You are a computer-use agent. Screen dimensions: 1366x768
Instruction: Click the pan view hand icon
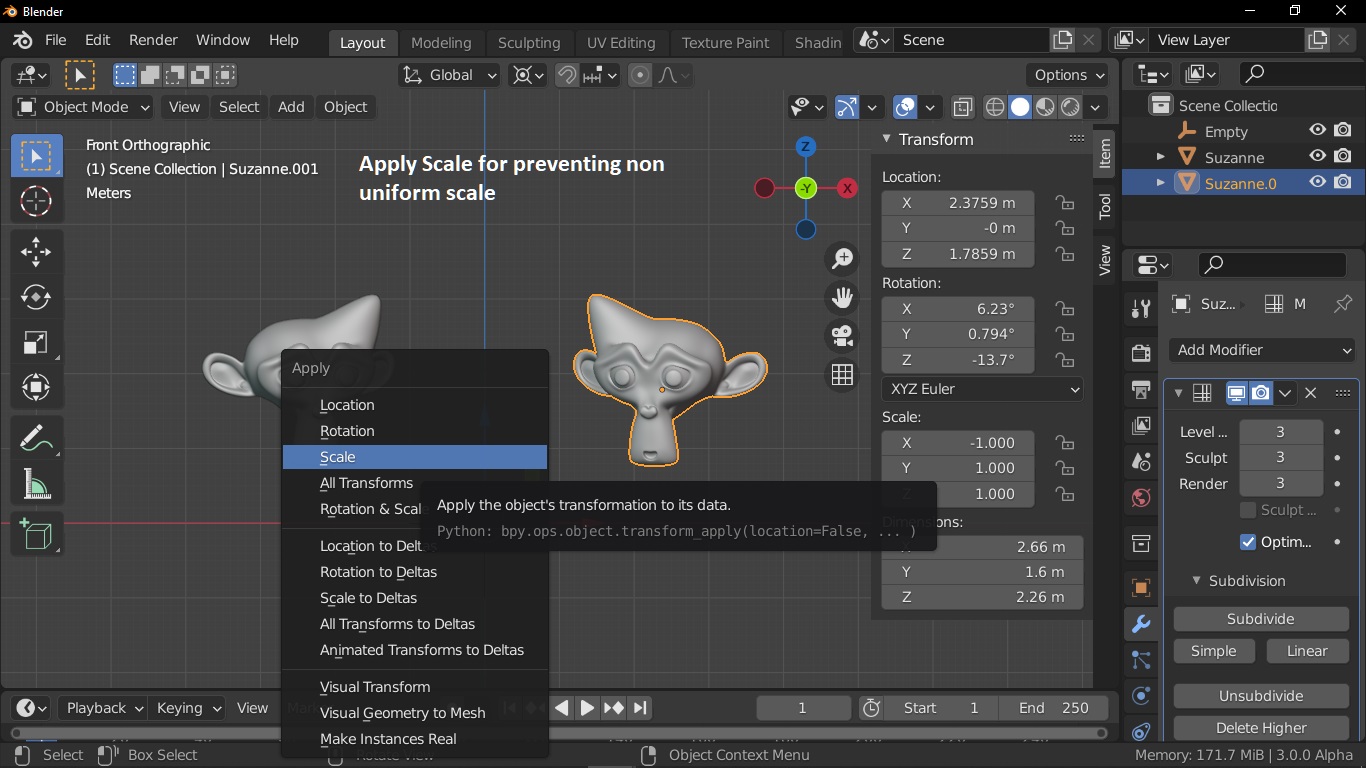(x=842, y=297)
